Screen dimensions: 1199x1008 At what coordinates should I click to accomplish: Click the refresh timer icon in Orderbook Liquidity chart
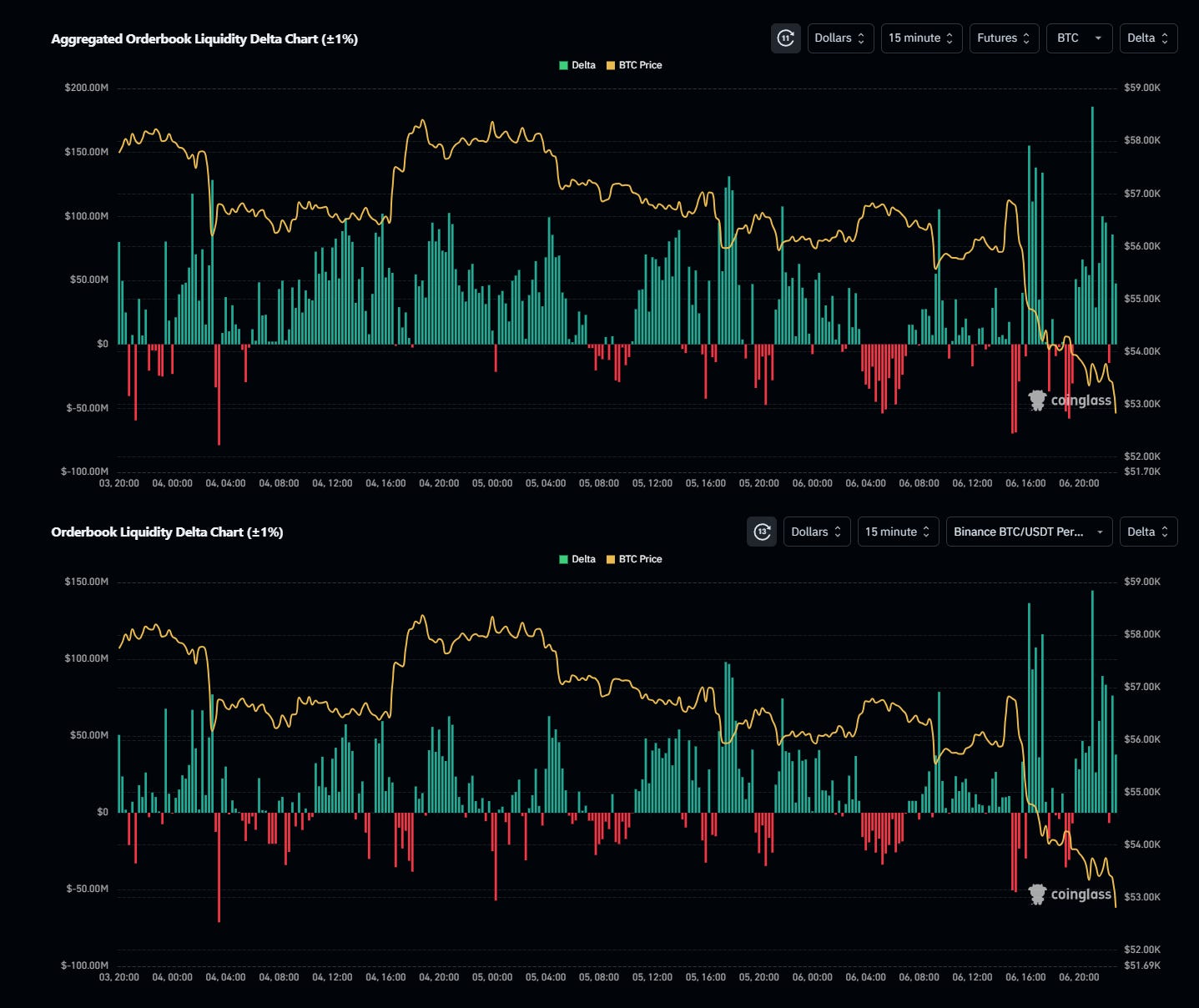(x=762, y=532)
